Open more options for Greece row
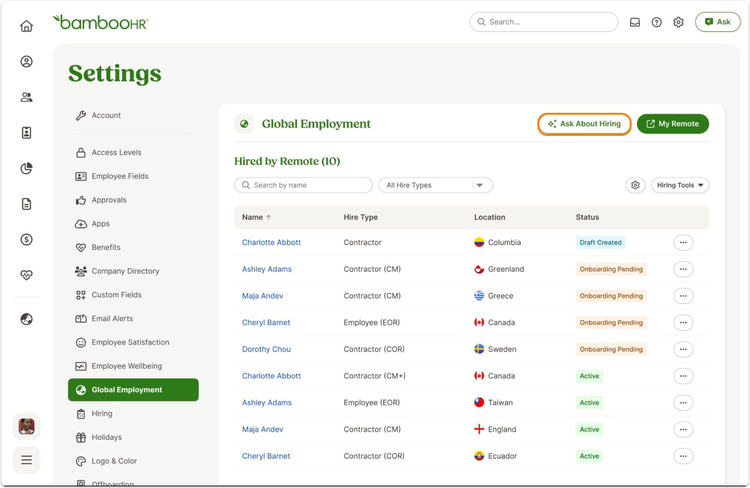 pyautogui.click(x=683, y=296)
